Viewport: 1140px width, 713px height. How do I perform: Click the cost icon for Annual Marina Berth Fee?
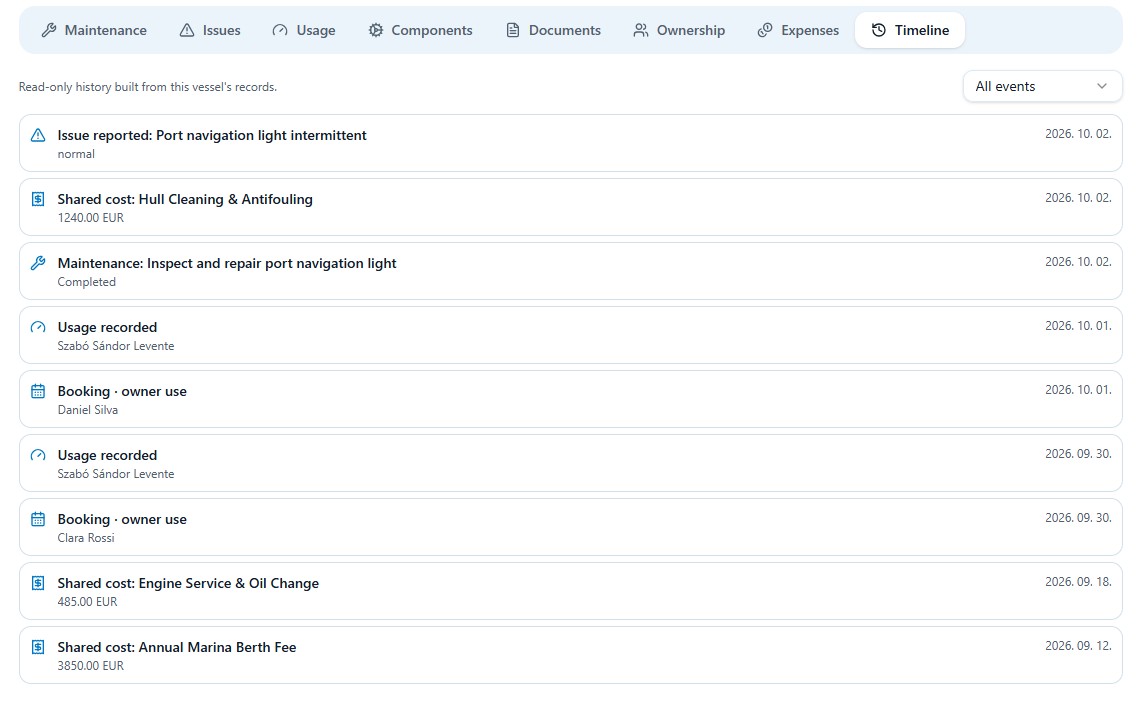point(38,647)
